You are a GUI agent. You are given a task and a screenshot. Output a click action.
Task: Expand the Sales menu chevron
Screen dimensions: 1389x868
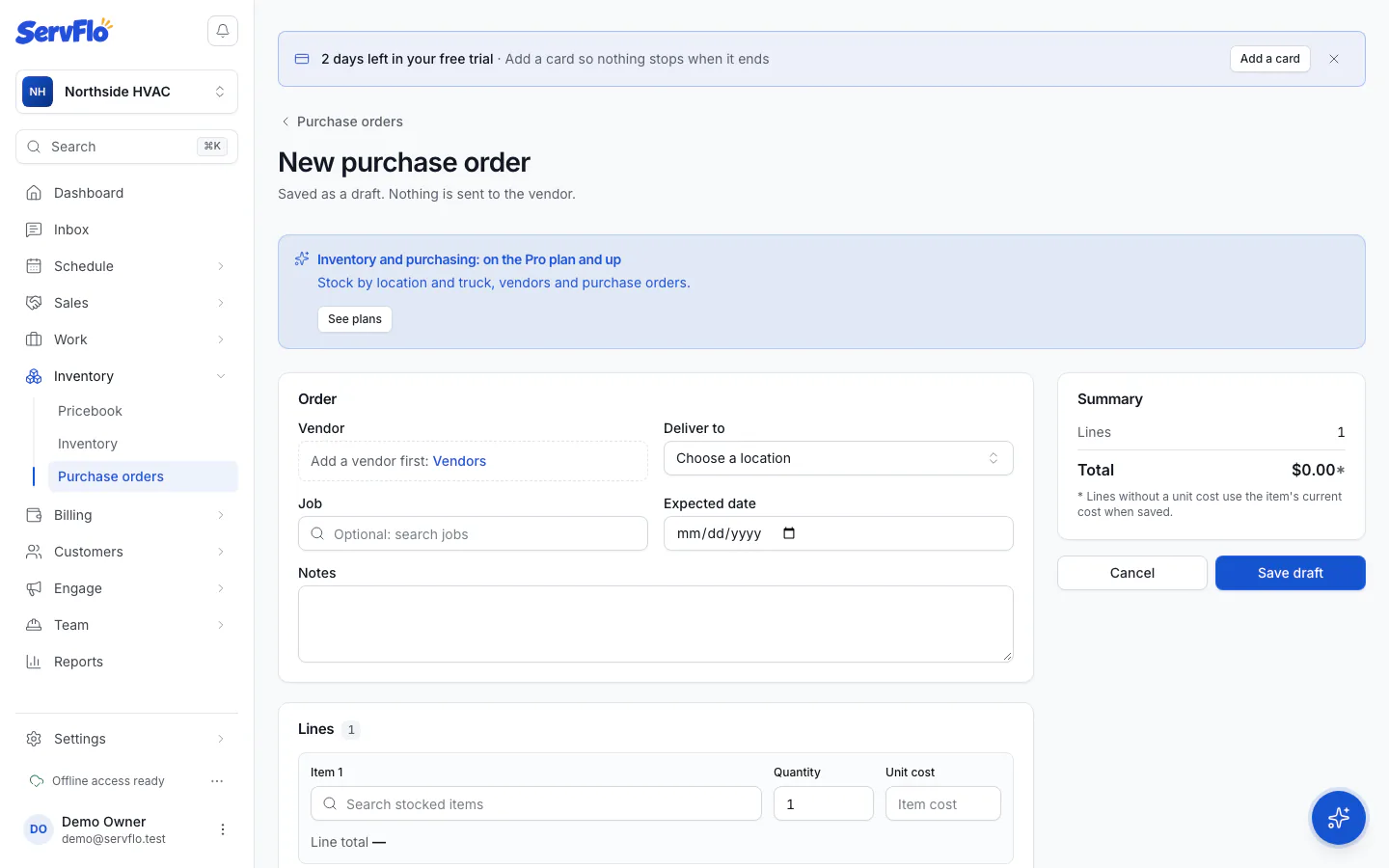pyautogui.click(x=221, y=303)
